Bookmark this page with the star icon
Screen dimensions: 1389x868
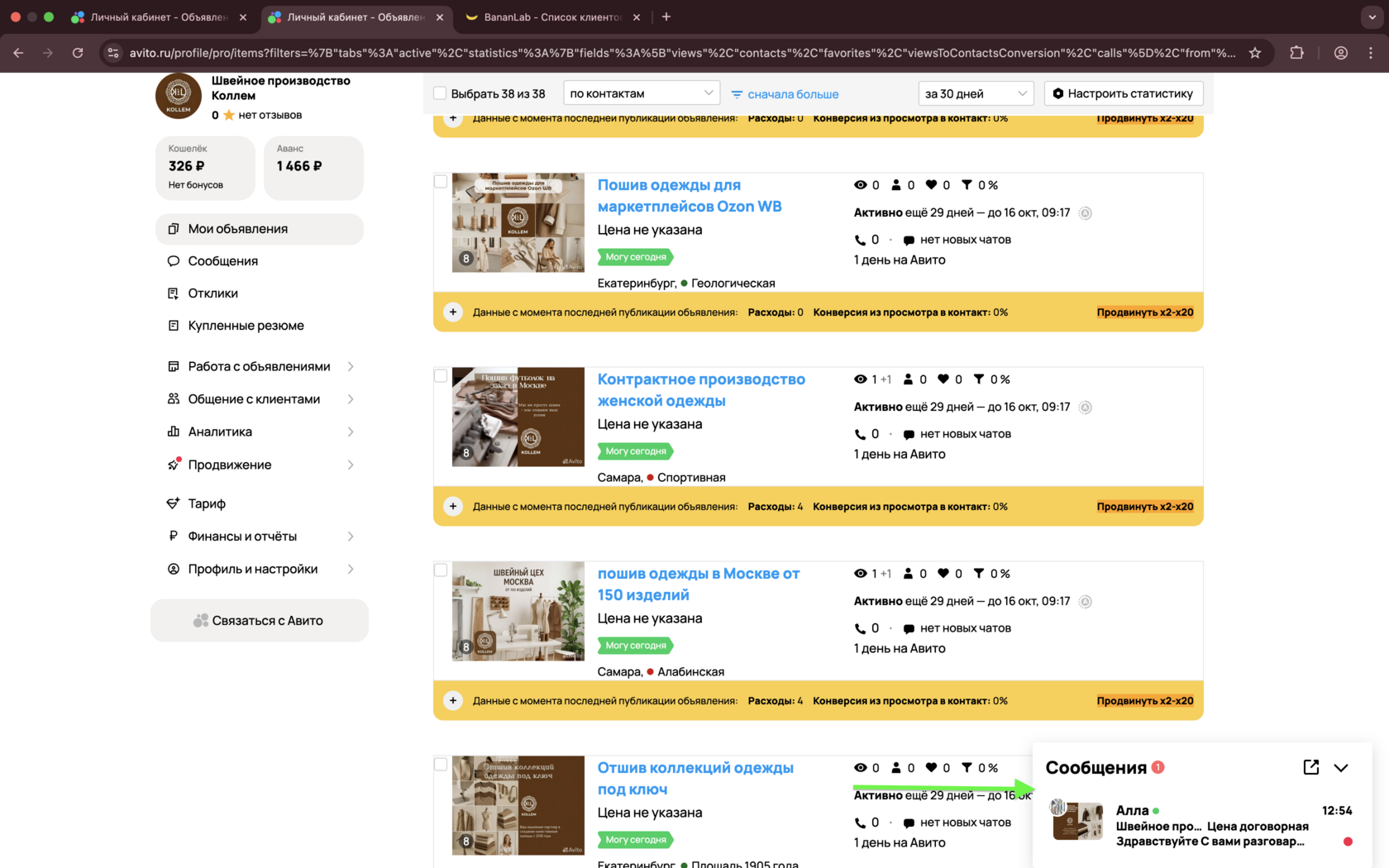(x=1255, y=53)
